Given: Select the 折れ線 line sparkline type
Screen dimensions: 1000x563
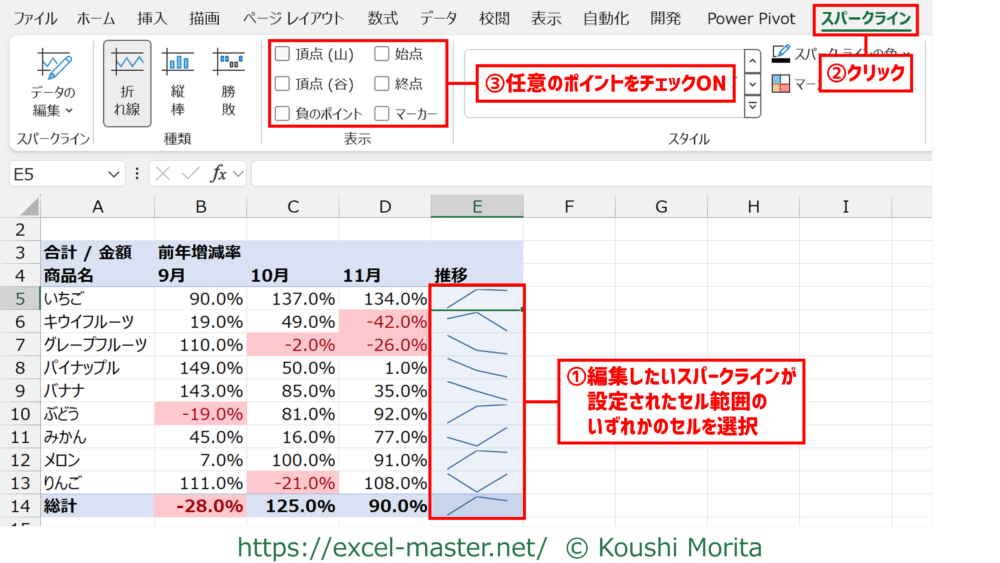Looking at the screenshot, I should 127,85.
